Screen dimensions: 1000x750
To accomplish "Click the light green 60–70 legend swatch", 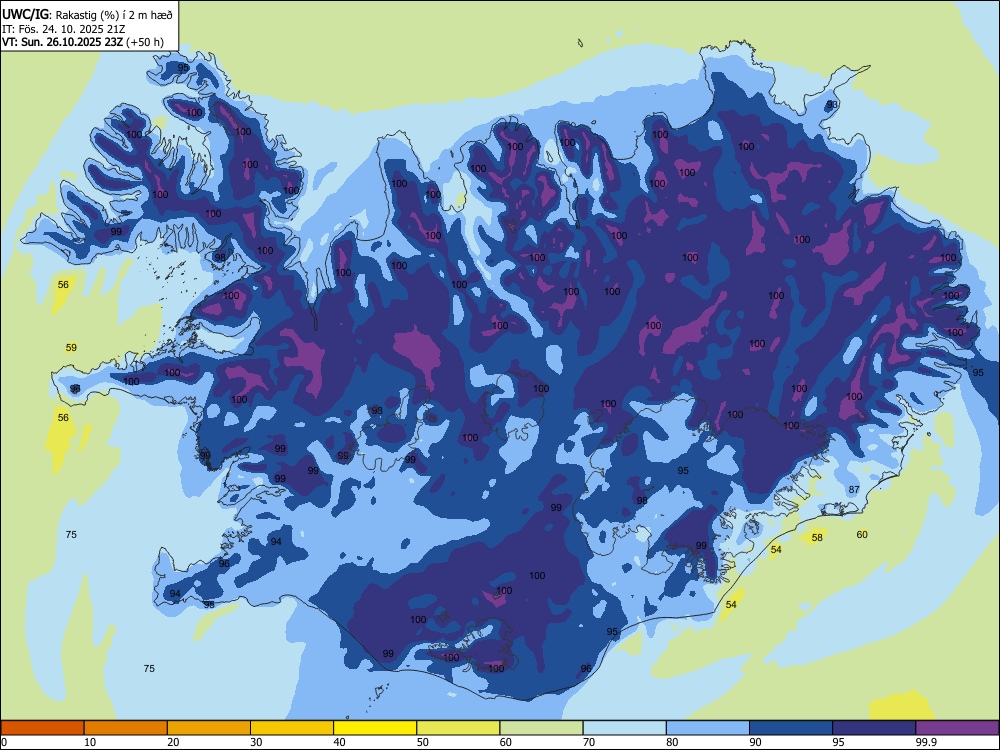I will pyautogui.click(x=541, y=728).
